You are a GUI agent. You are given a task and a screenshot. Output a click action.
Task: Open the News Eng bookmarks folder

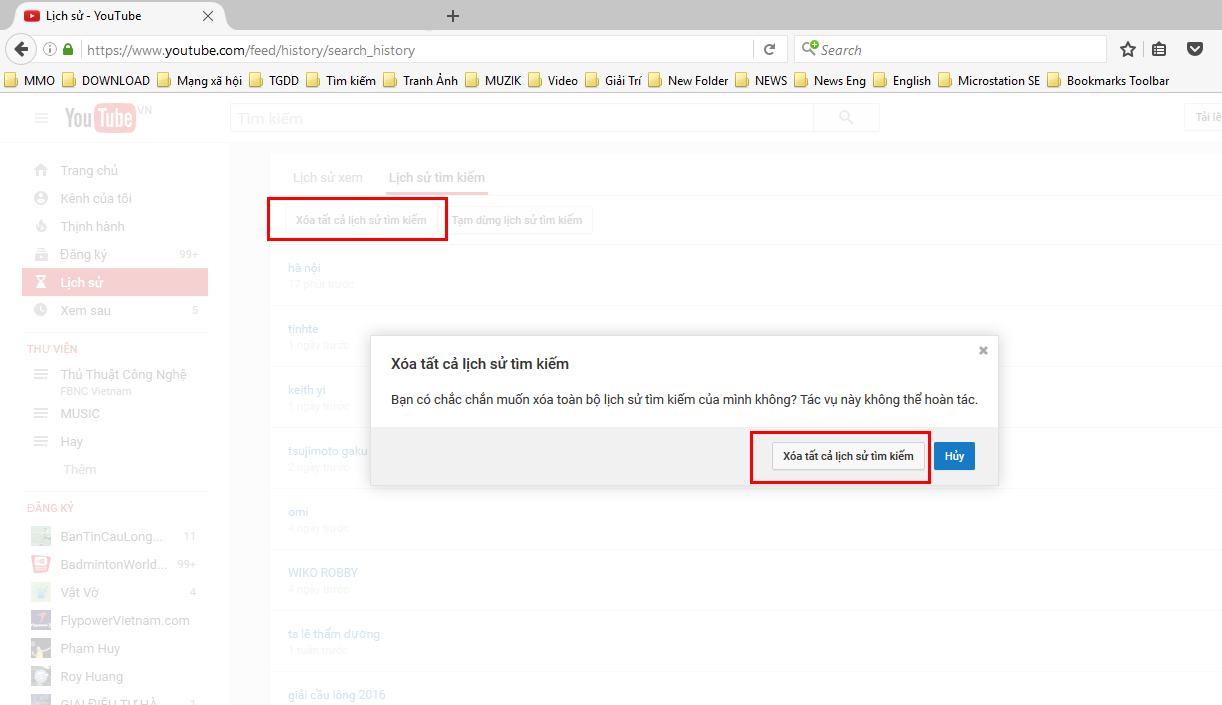point(830,80)
